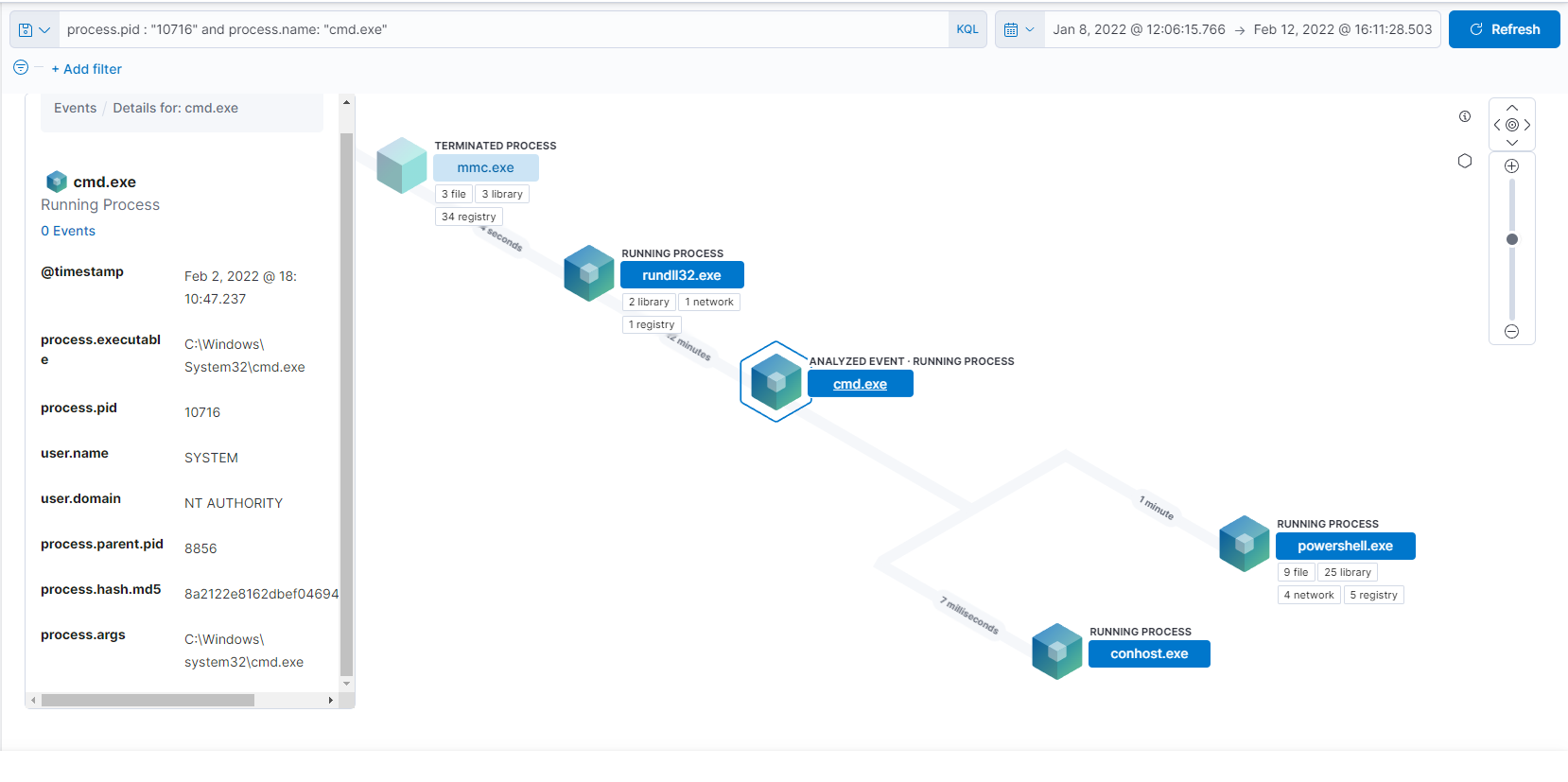Pan the graph view right
The height and width of the screenshot is (782, 1568).
[x=1526, y=125]
